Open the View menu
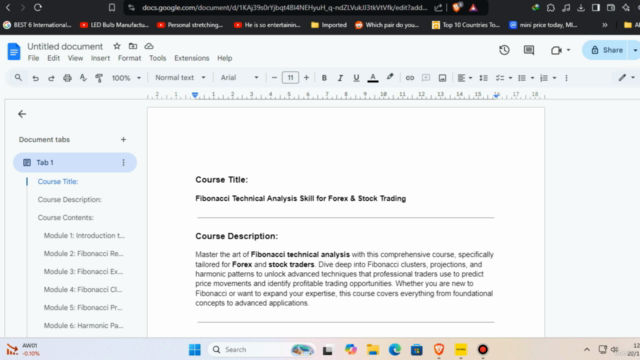This screenshot has width=640, height=360. click(x=75, y=58)
